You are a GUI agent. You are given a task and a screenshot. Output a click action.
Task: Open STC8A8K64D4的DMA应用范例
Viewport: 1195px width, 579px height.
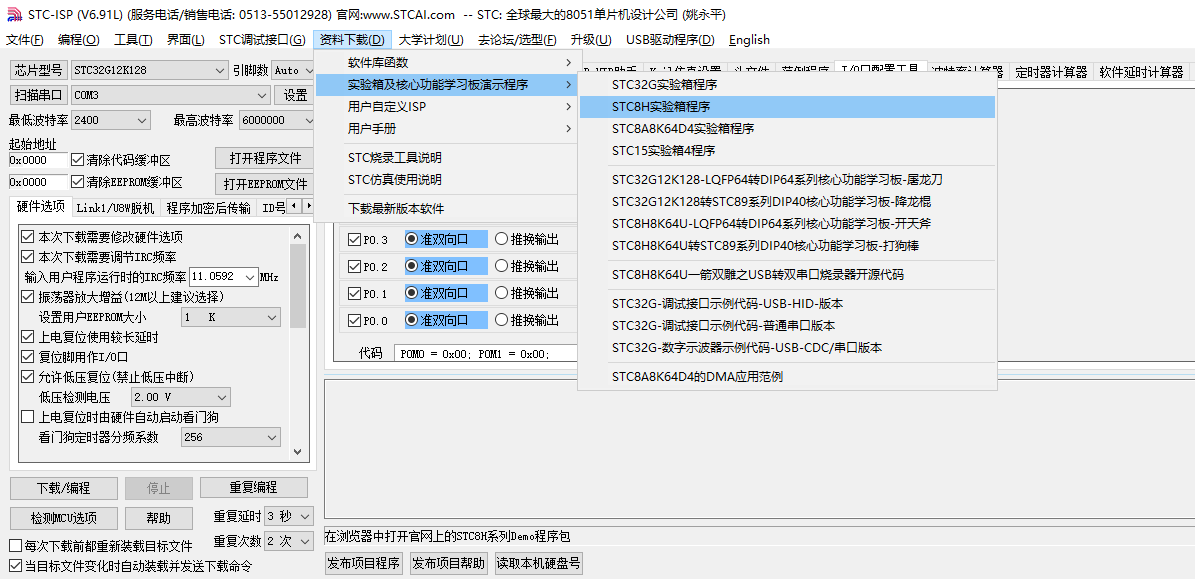coord(787,376)
